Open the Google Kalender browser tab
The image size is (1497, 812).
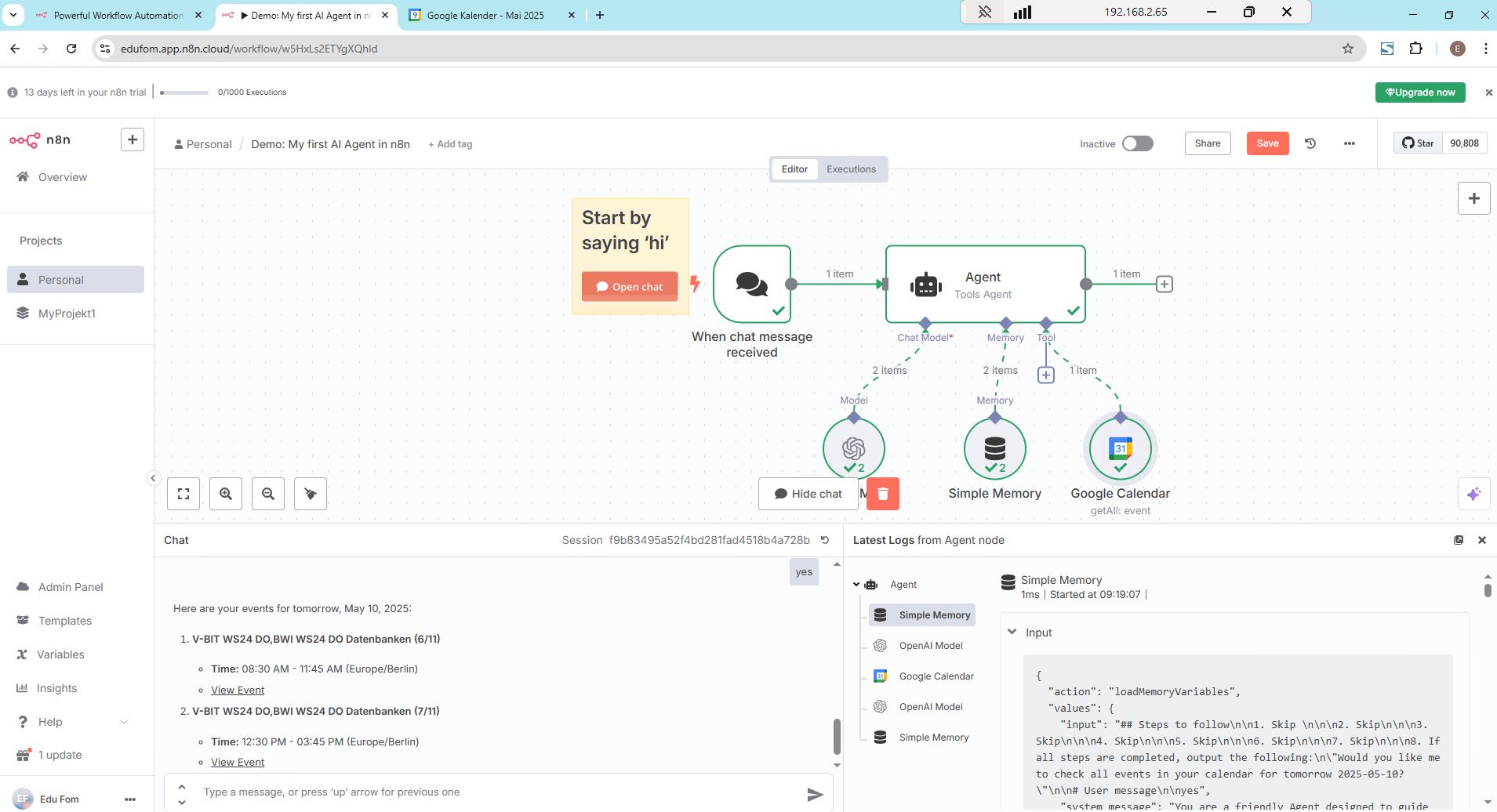(485, 15)
